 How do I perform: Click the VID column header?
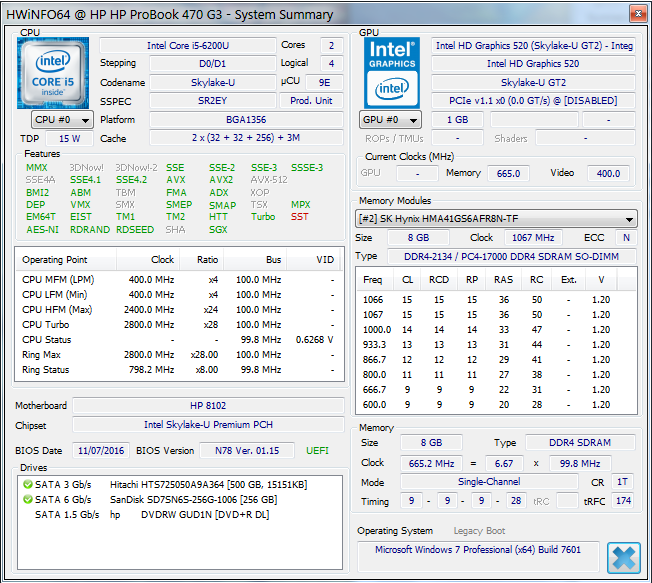point(314,260)
